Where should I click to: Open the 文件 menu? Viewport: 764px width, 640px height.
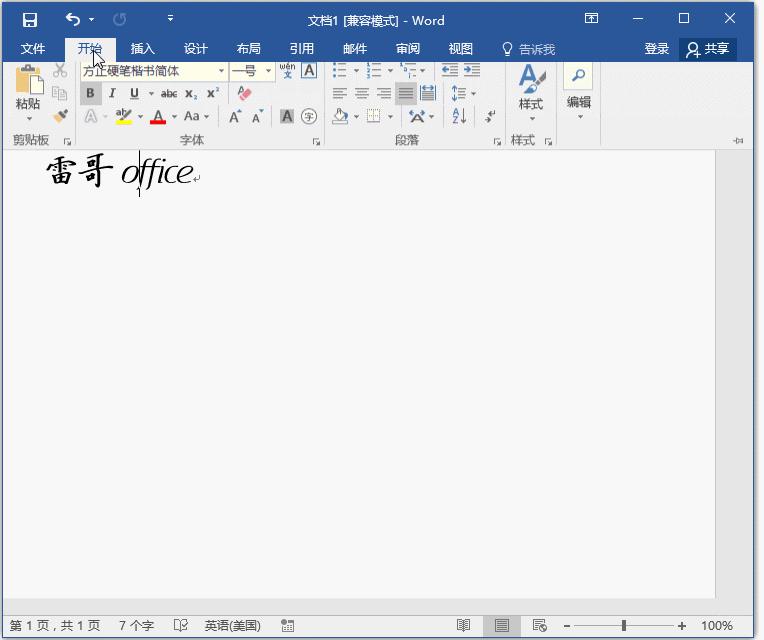(x=33, y=49)
